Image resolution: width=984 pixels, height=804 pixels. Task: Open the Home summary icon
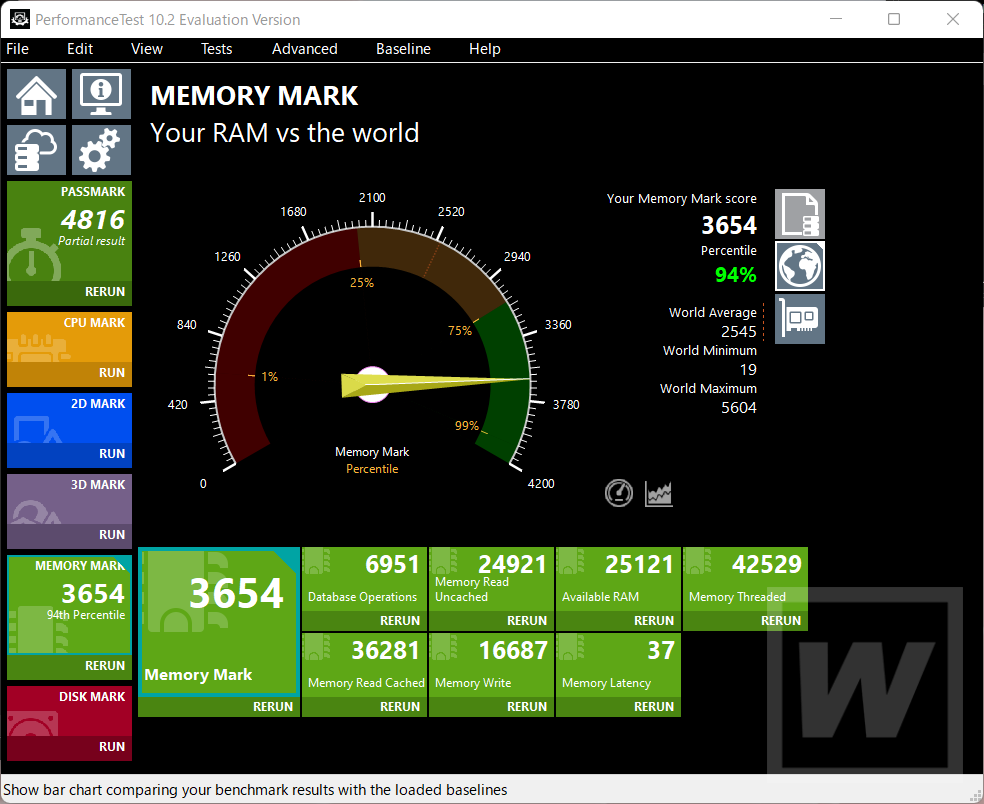pyautogui.click(x=36, y=94)
